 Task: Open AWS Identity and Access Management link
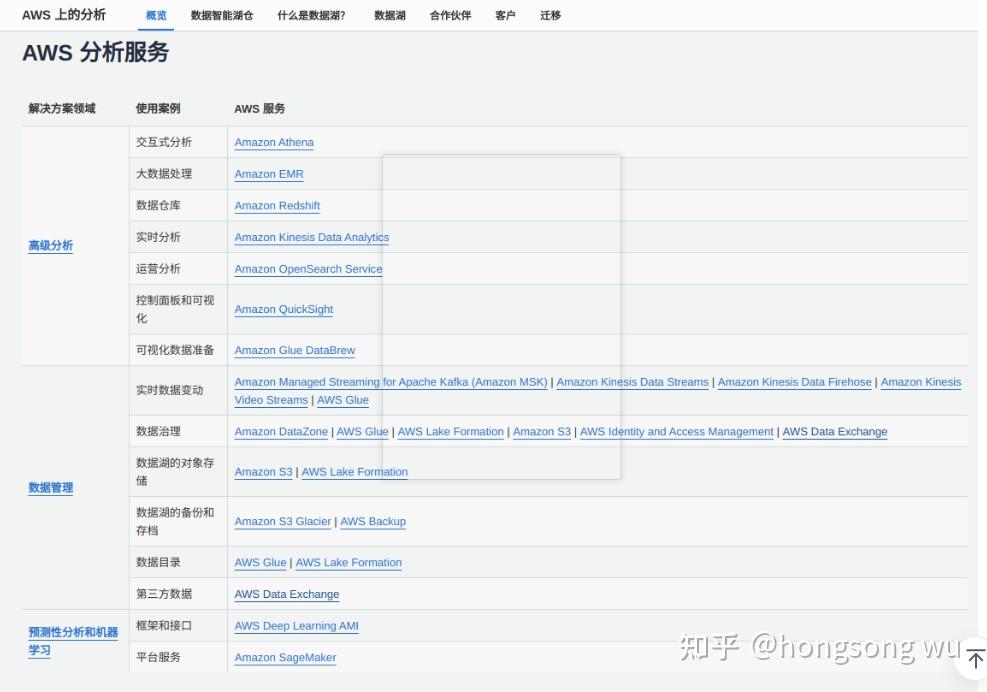coord(677,431)
